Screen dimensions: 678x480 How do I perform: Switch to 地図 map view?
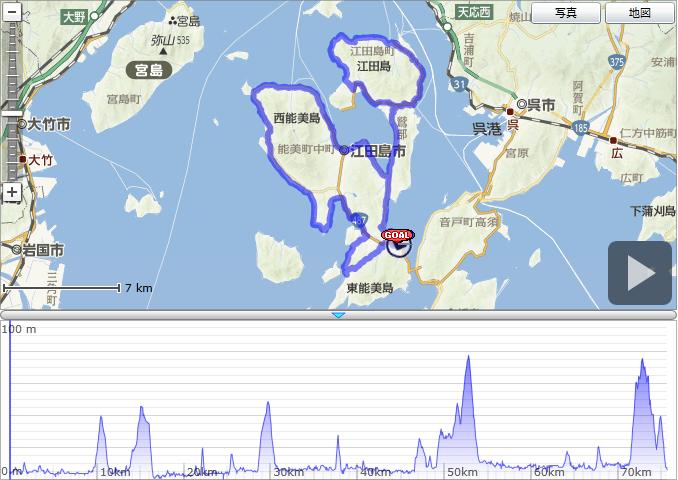click(x=639, y=13)
